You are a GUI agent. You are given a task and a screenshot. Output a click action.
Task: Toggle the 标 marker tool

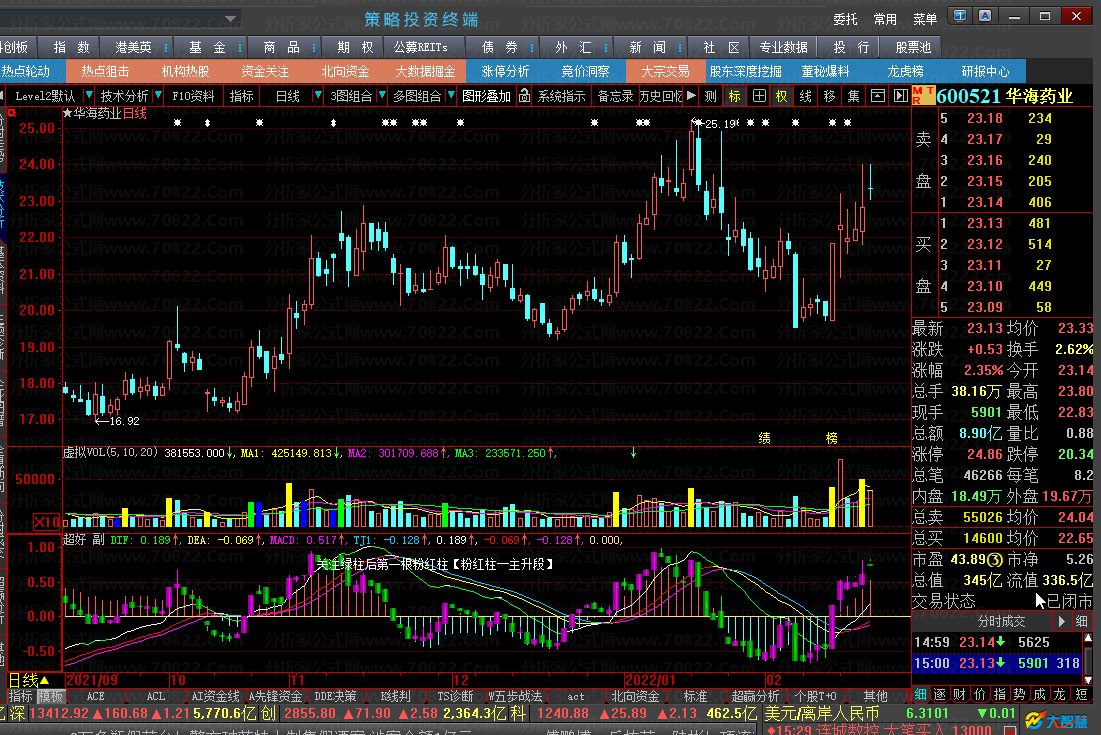734,96
